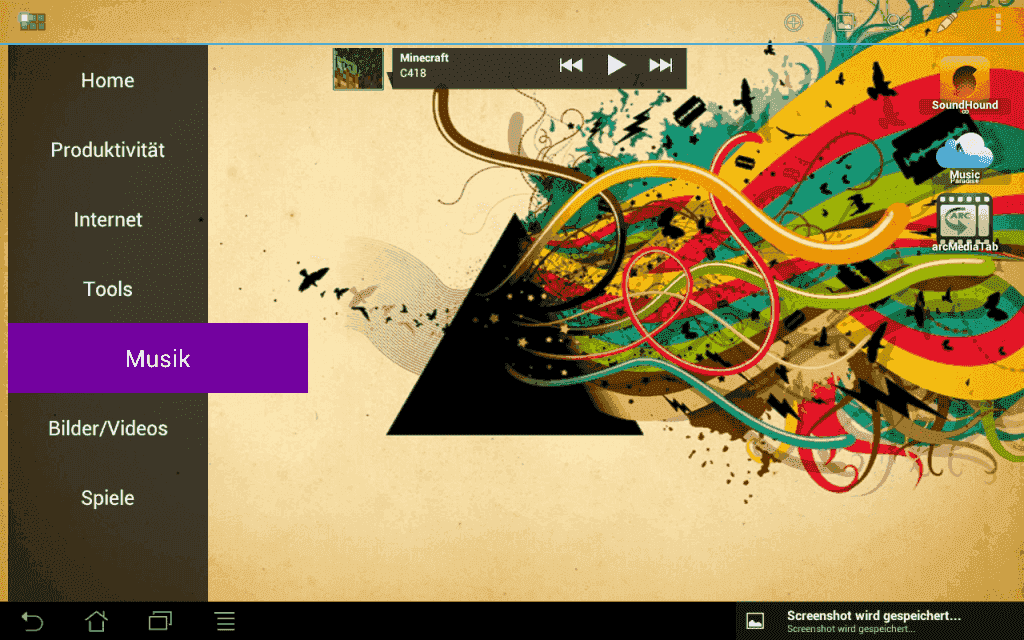Open the screenshot notification image icon
The image size is (1024, 640).
(x=755, y=621)
